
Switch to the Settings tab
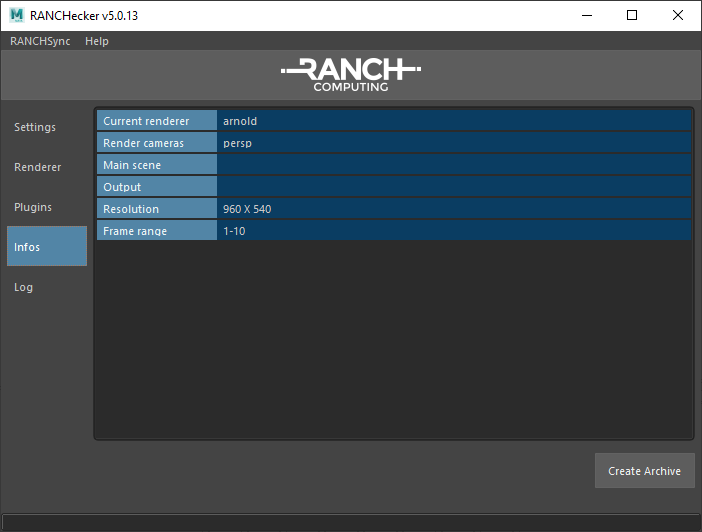47,127
